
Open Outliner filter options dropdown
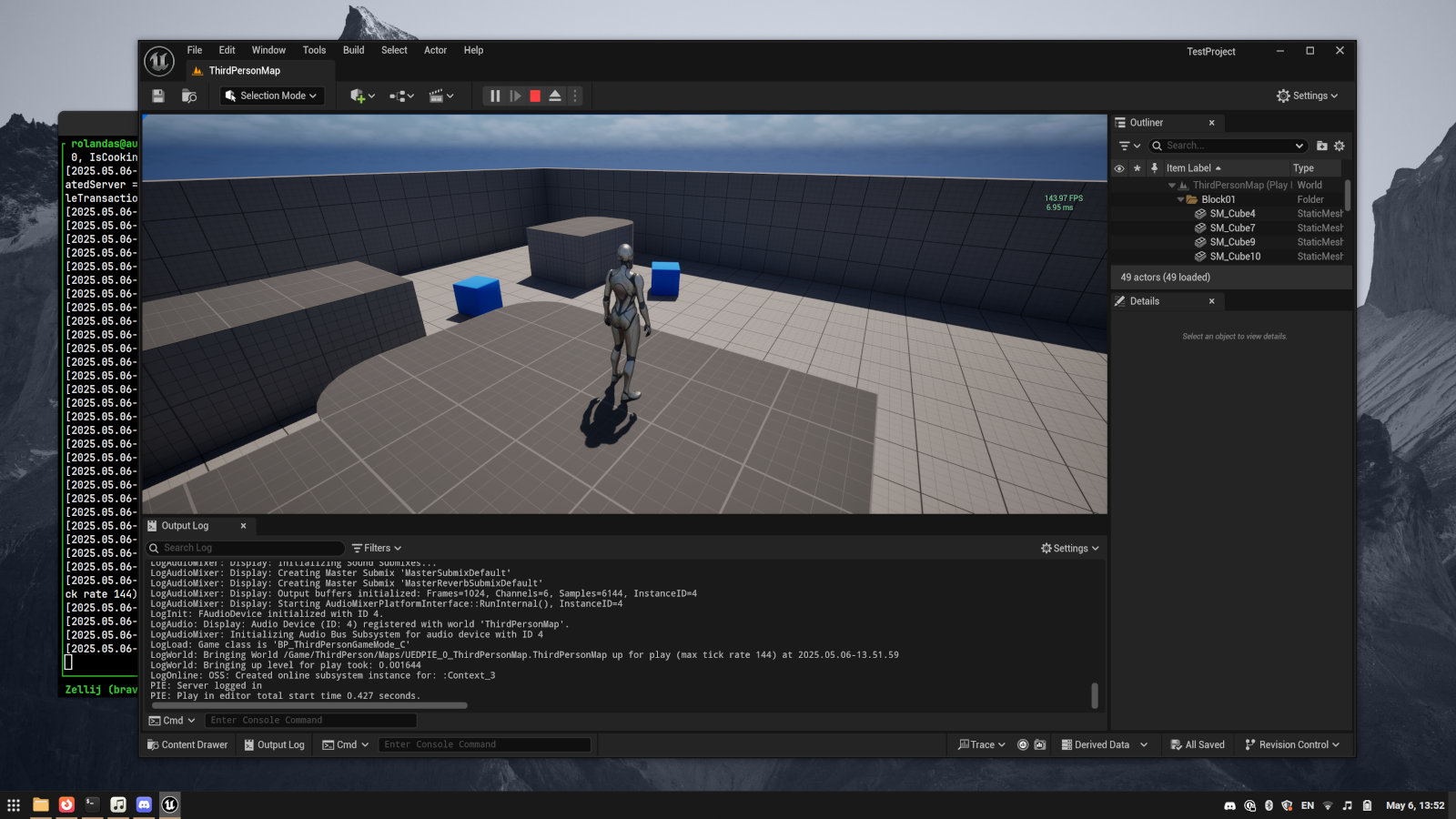tap(1129, 146)
